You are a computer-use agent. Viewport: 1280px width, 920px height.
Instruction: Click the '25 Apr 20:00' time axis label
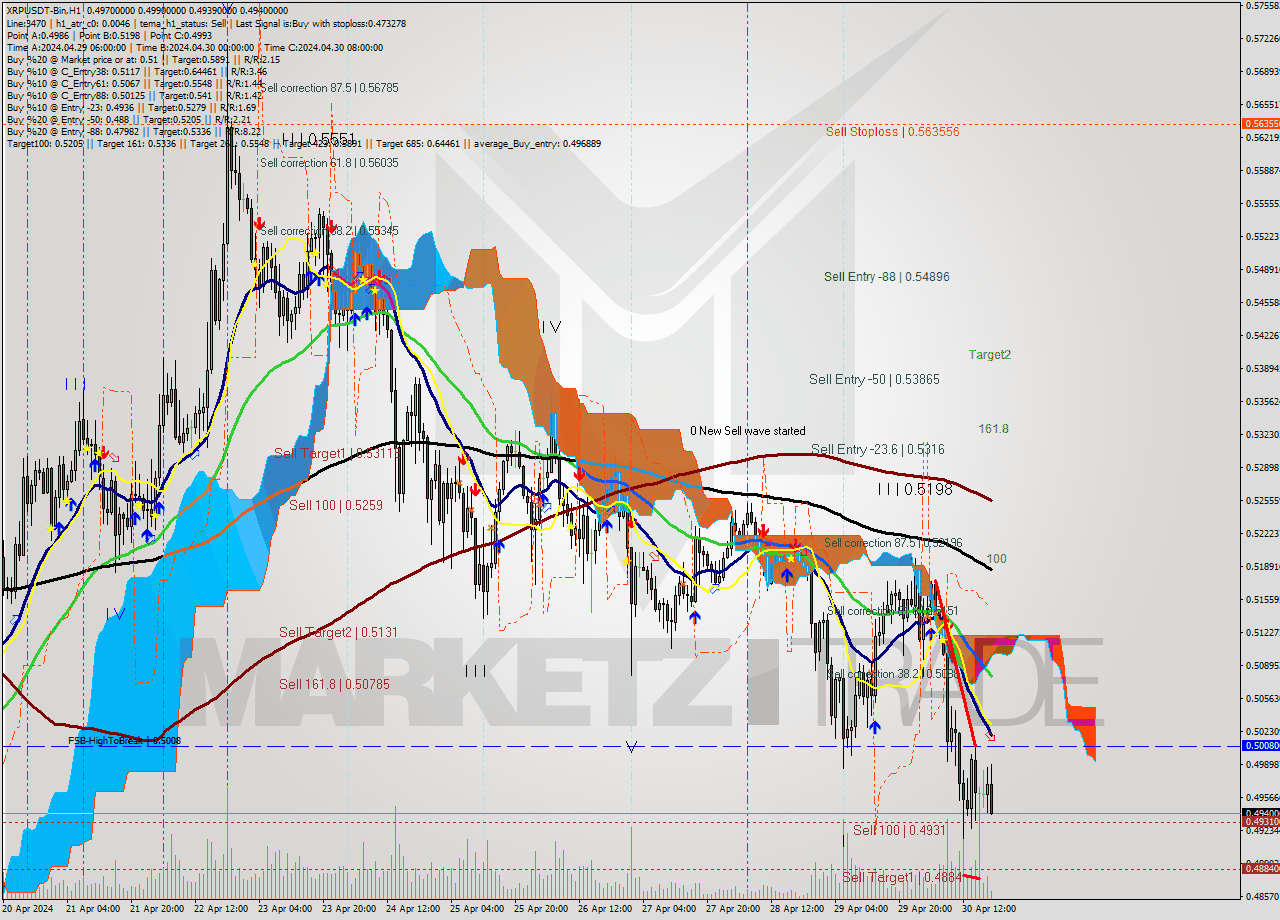(x=540, y=908)
